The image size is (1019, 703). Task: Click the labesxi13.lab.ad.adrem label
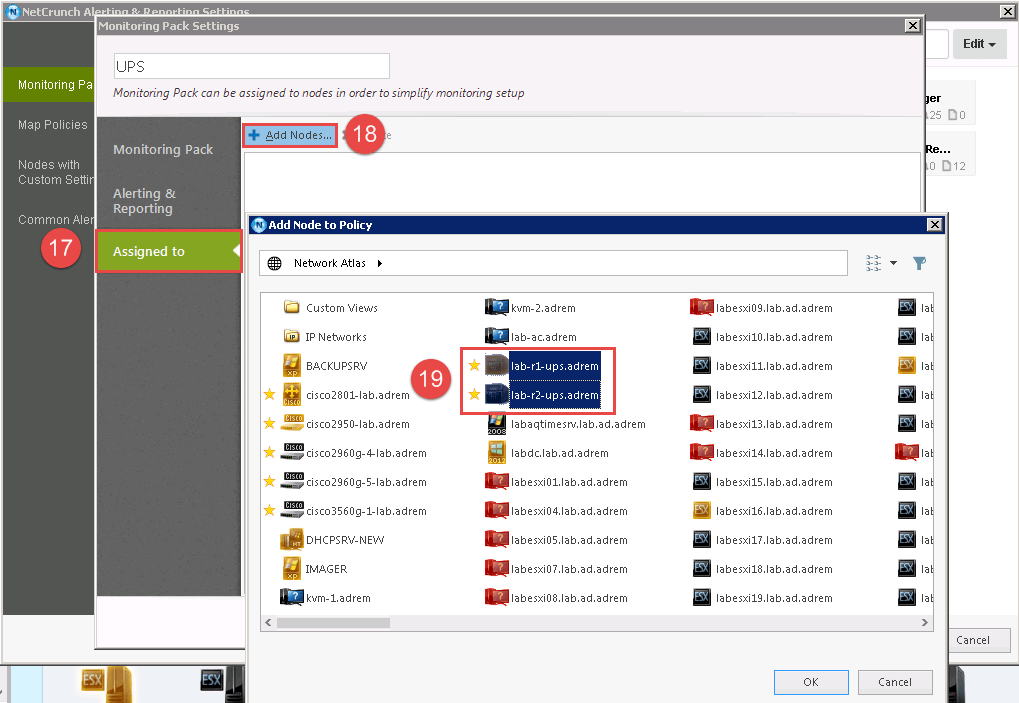coord(774,424)
